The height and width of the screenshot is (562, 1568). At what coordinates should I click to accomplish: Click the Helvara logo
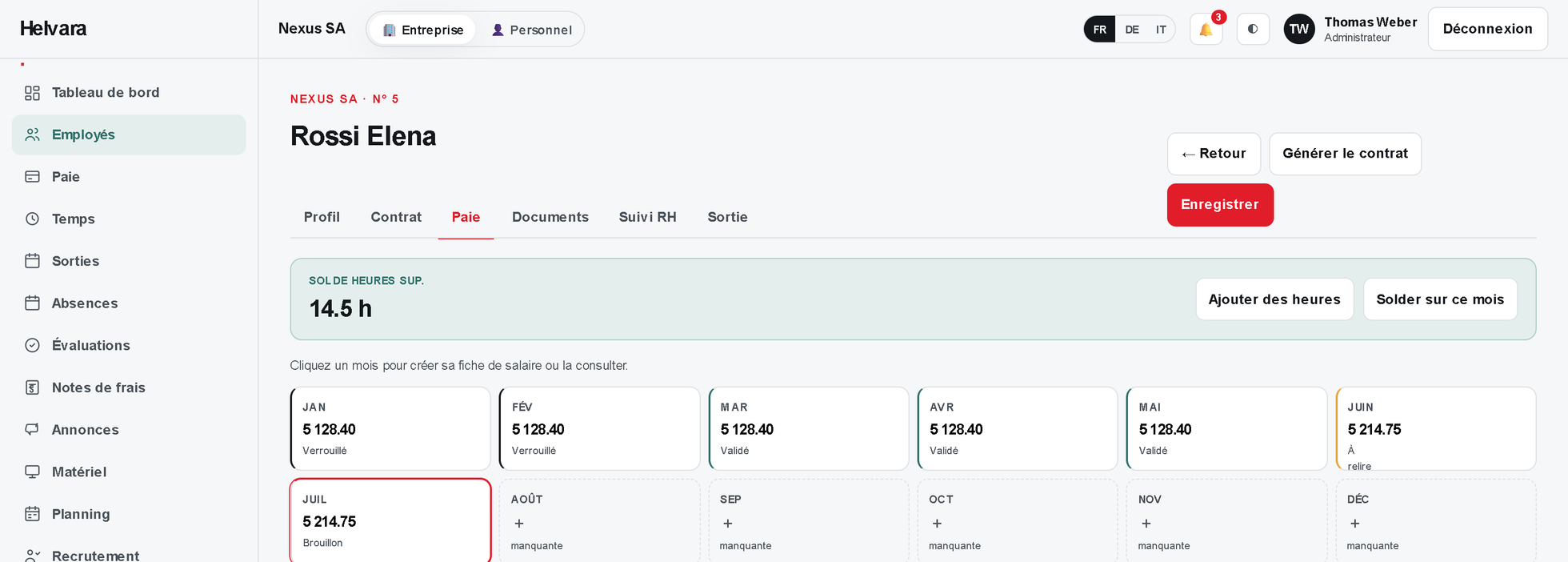pyautogui.click(x=54, y=29)
